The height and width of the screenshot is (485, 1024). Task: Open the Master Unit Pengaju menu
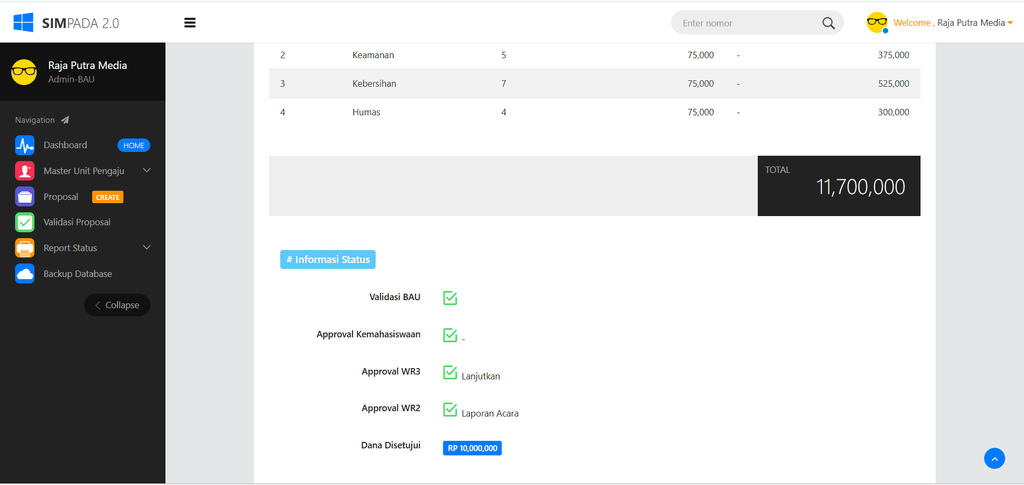tap(83, 171)
